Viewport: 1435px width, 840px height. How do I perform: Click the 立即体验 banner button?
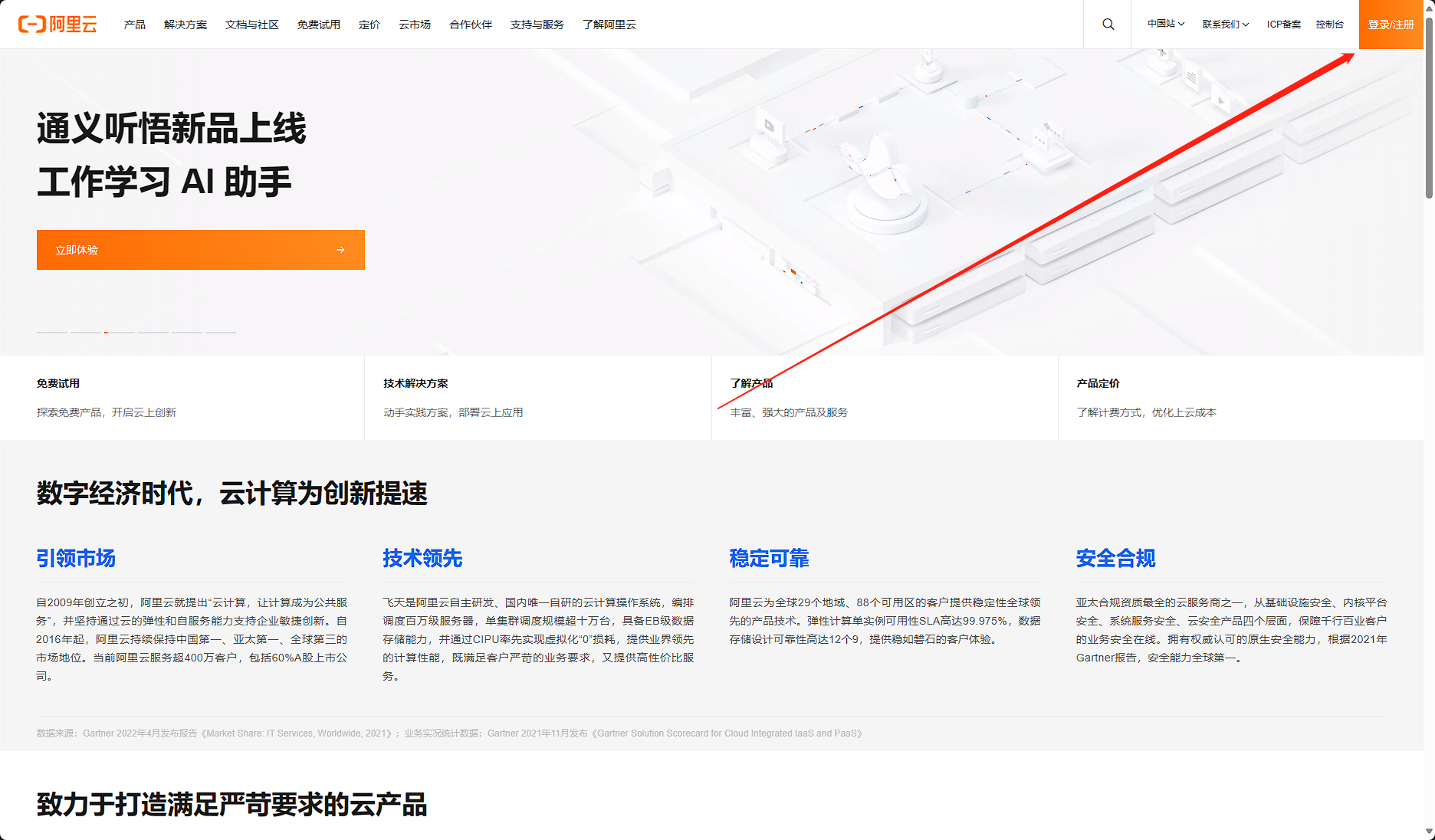click(x=201, y=250)
